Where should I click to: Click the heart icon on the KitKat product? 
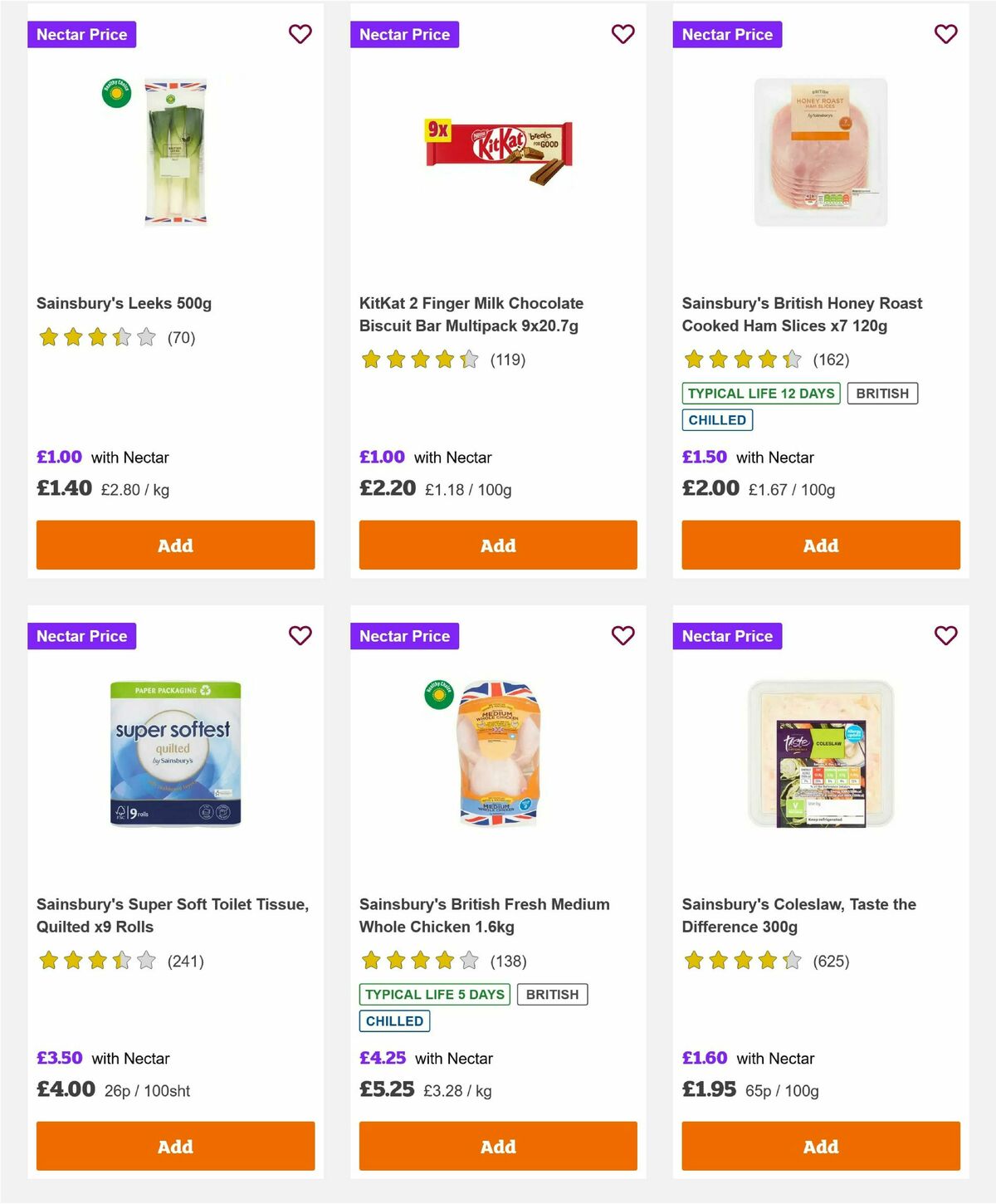click(622, 34)
